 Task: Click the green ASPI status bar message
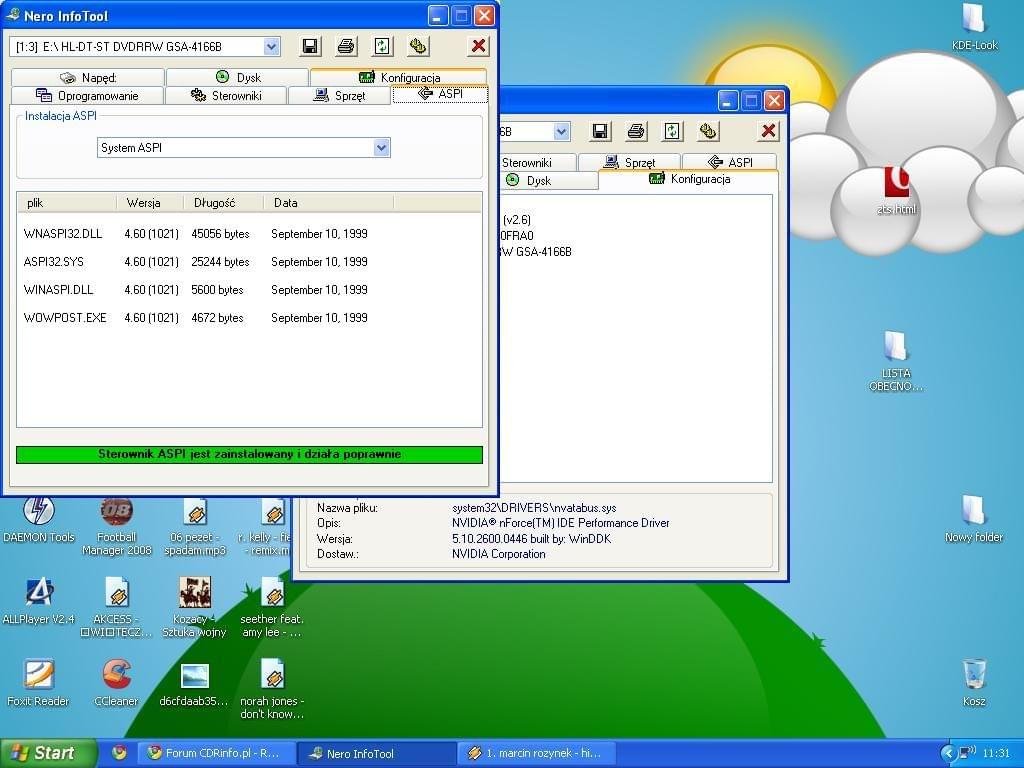[249, 455]
